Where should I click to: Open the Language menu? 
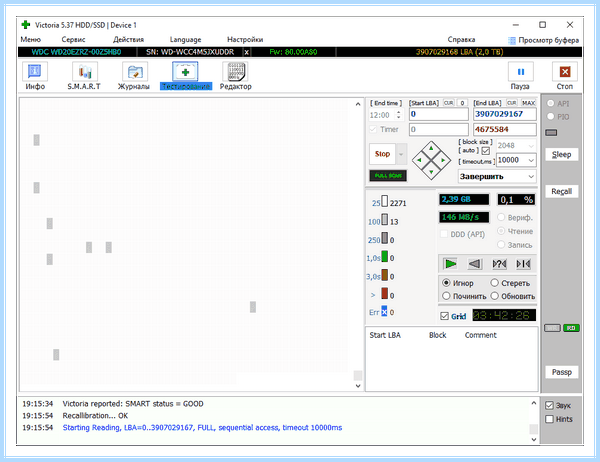(185, 39)
